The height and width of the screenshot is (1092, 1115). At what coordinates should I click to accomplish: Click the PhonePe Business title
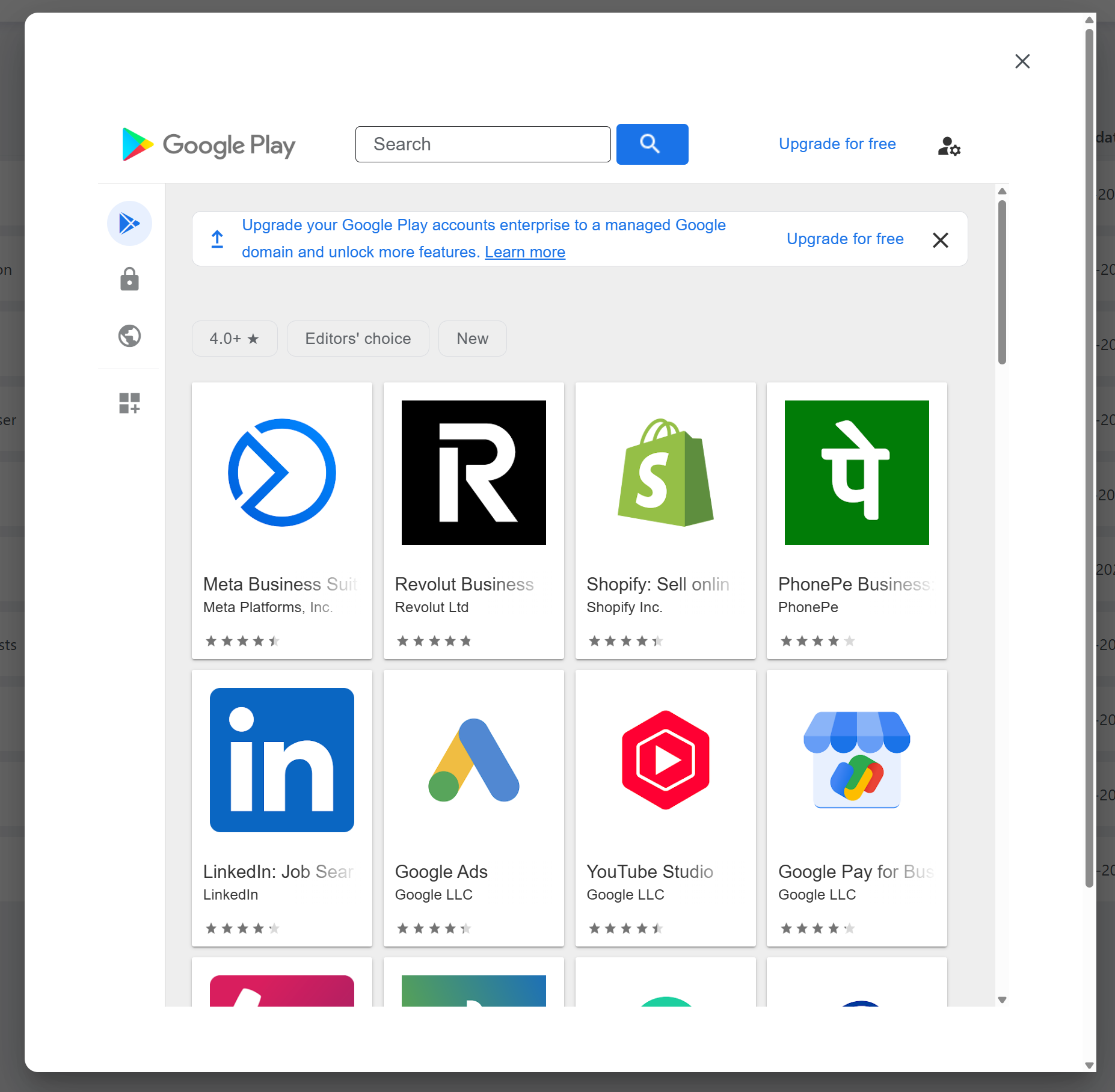click(x=856, y=584)
